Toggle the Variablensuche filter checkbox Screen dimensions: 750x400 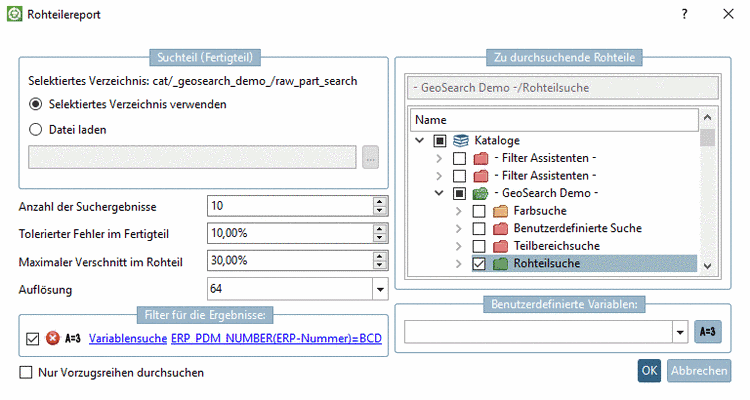pyautogui.click(x=33, y=339)
